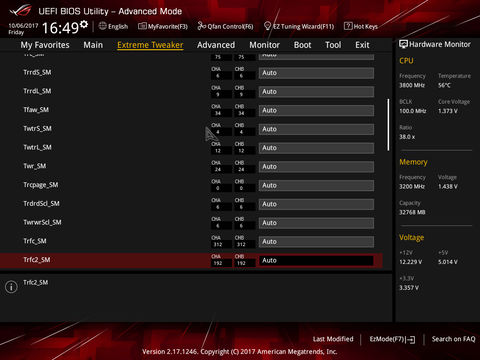Click the 16:49 clock display
Image resolution: width=480 pixels, height=360 pixels.
tap(60, 28)
